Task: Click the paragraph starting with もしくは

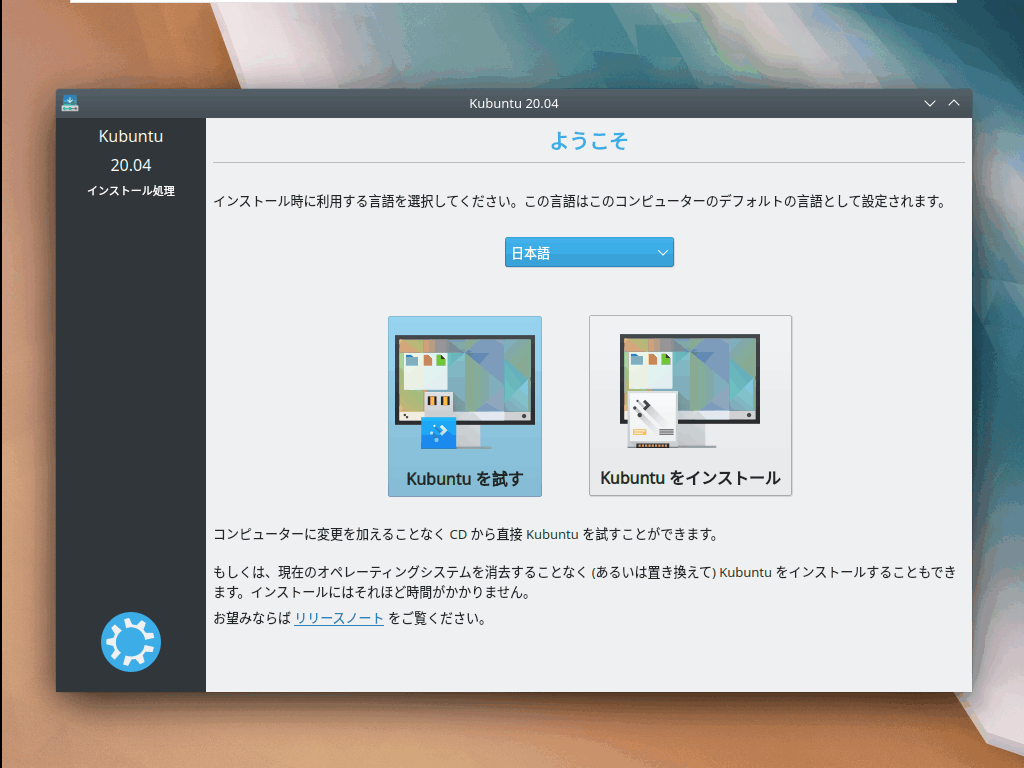Action: (x=585, y=582)
